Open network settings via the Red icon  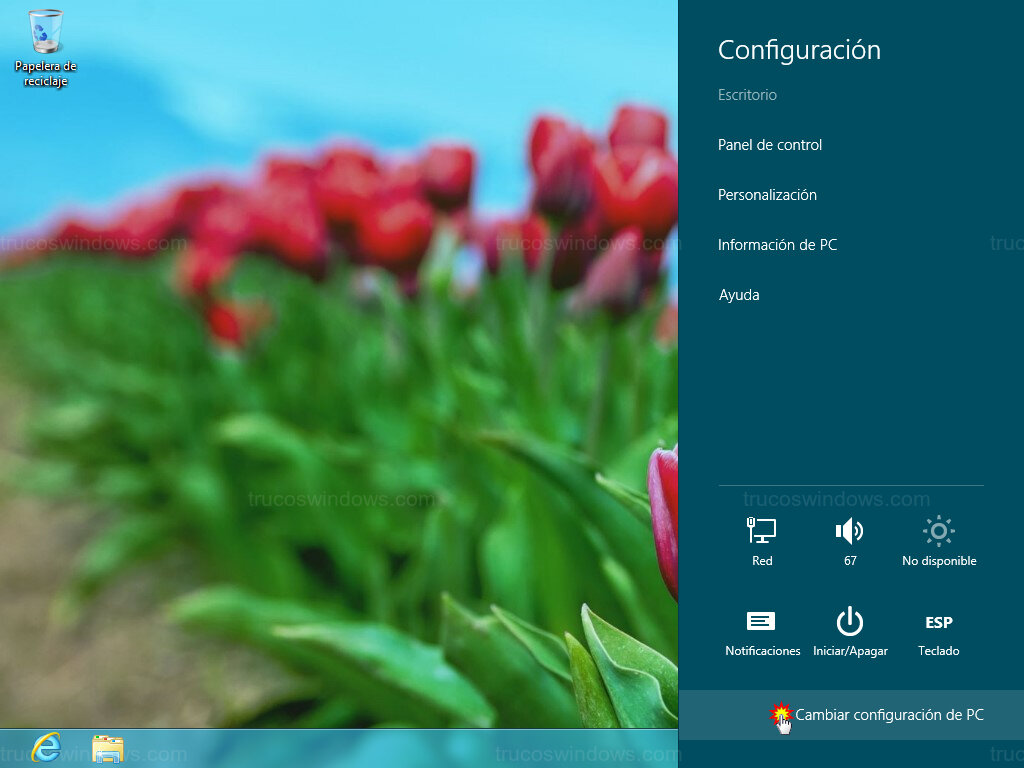(x=761, y=535)
